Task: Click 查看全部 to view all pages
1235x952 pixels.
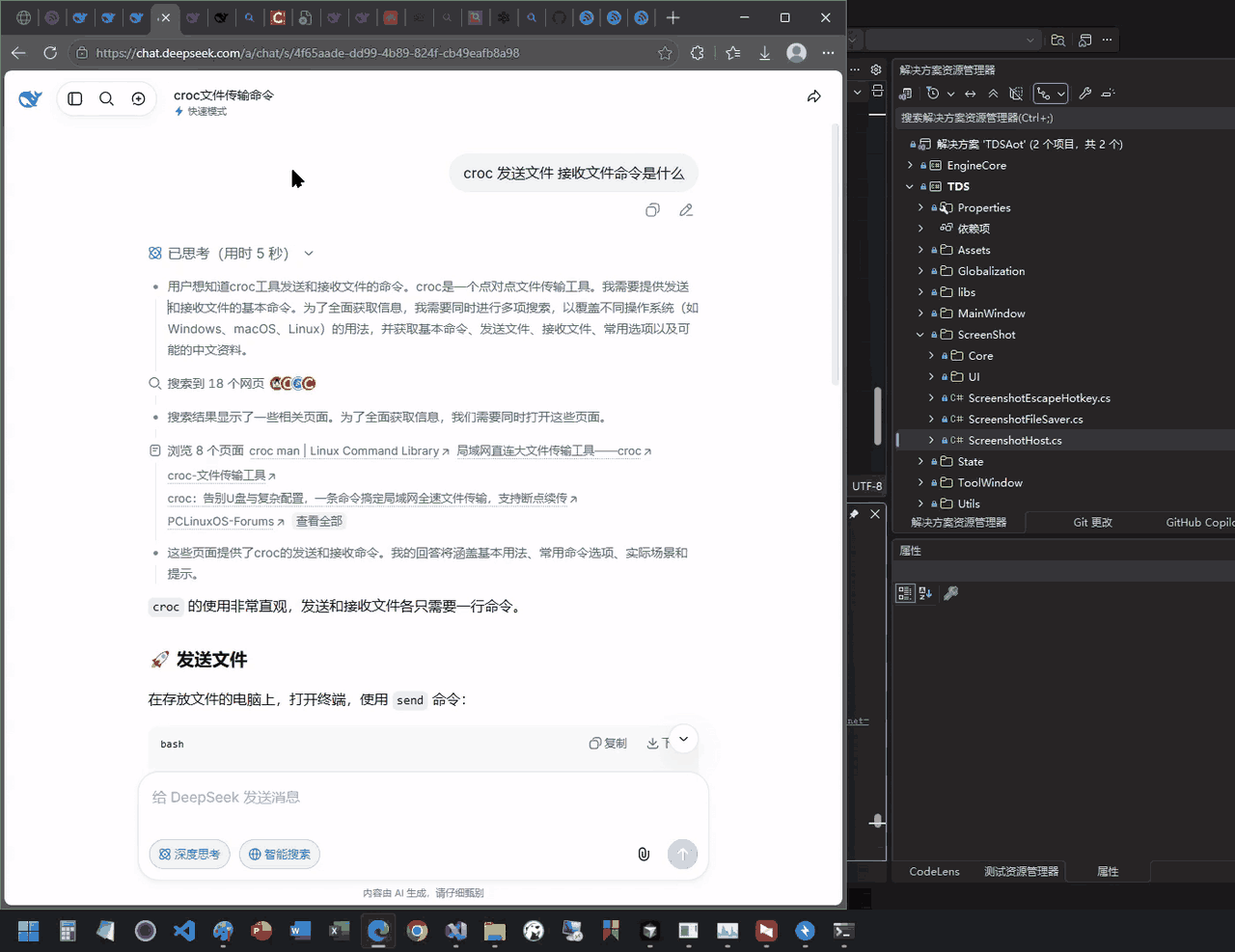Action: tap(319, 521)
